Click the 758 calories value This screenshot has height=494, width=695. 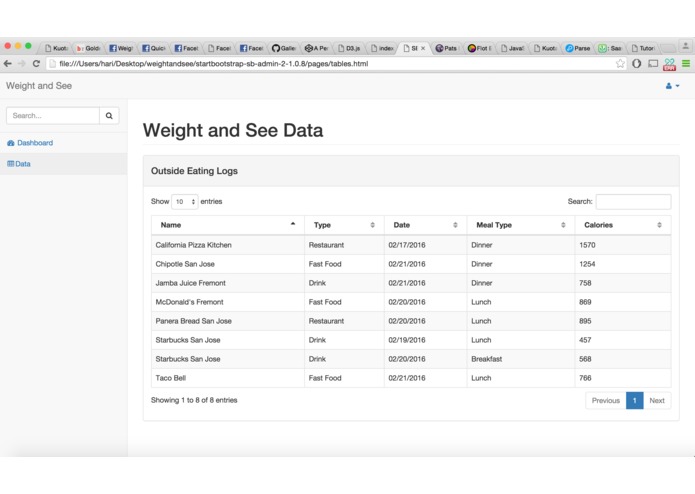tap(585, 283)
